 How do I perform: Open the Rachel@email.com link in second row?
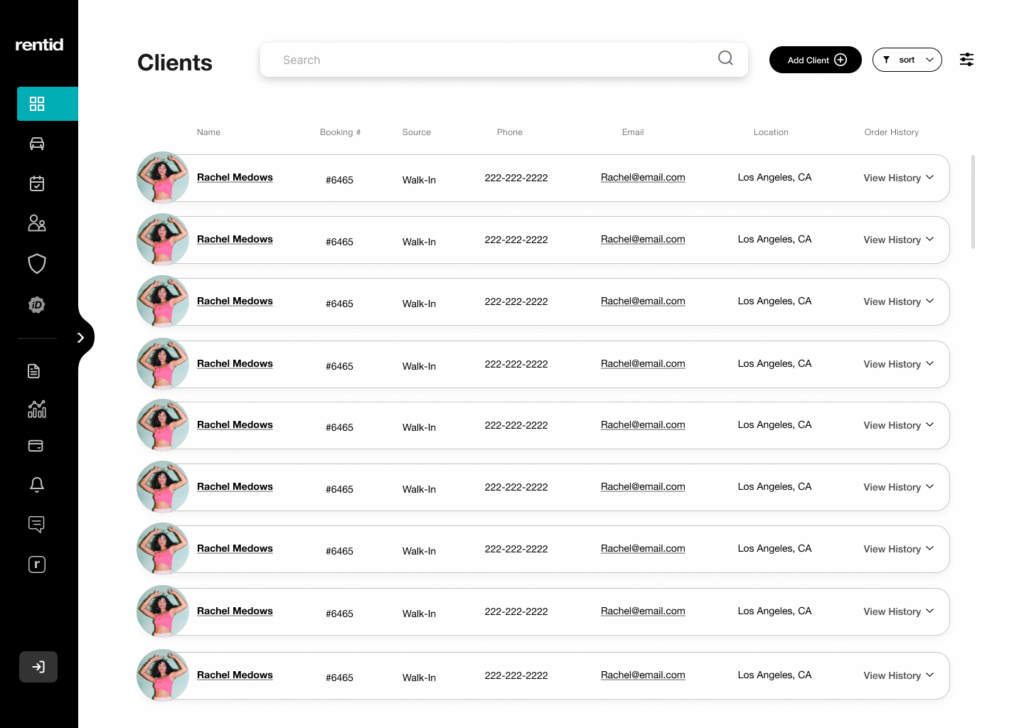click(x=642, y=240)
